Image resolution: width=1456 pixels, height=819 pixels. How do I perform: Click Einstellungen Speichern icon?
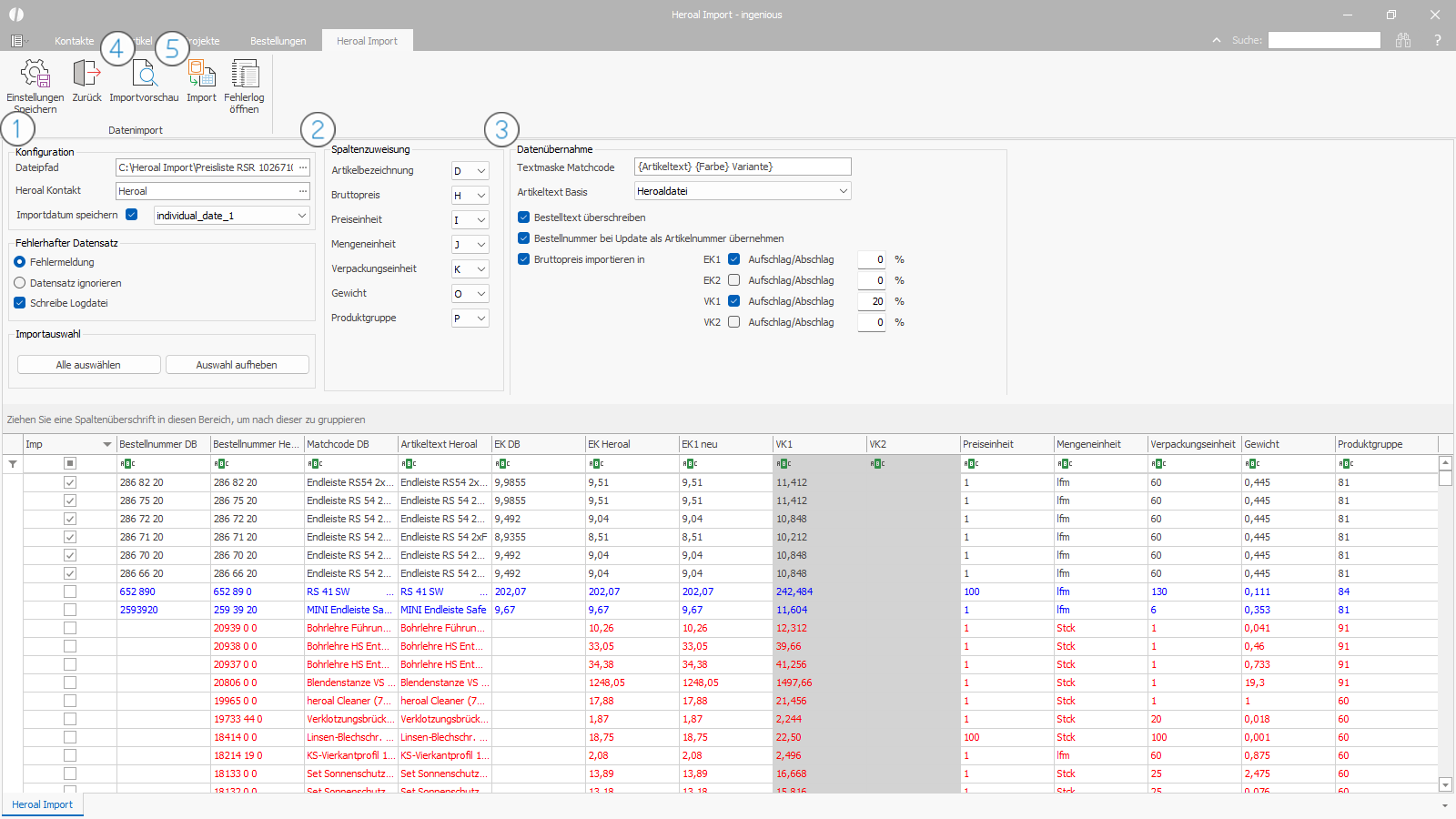pyautogui.click(x=35, y=75)
